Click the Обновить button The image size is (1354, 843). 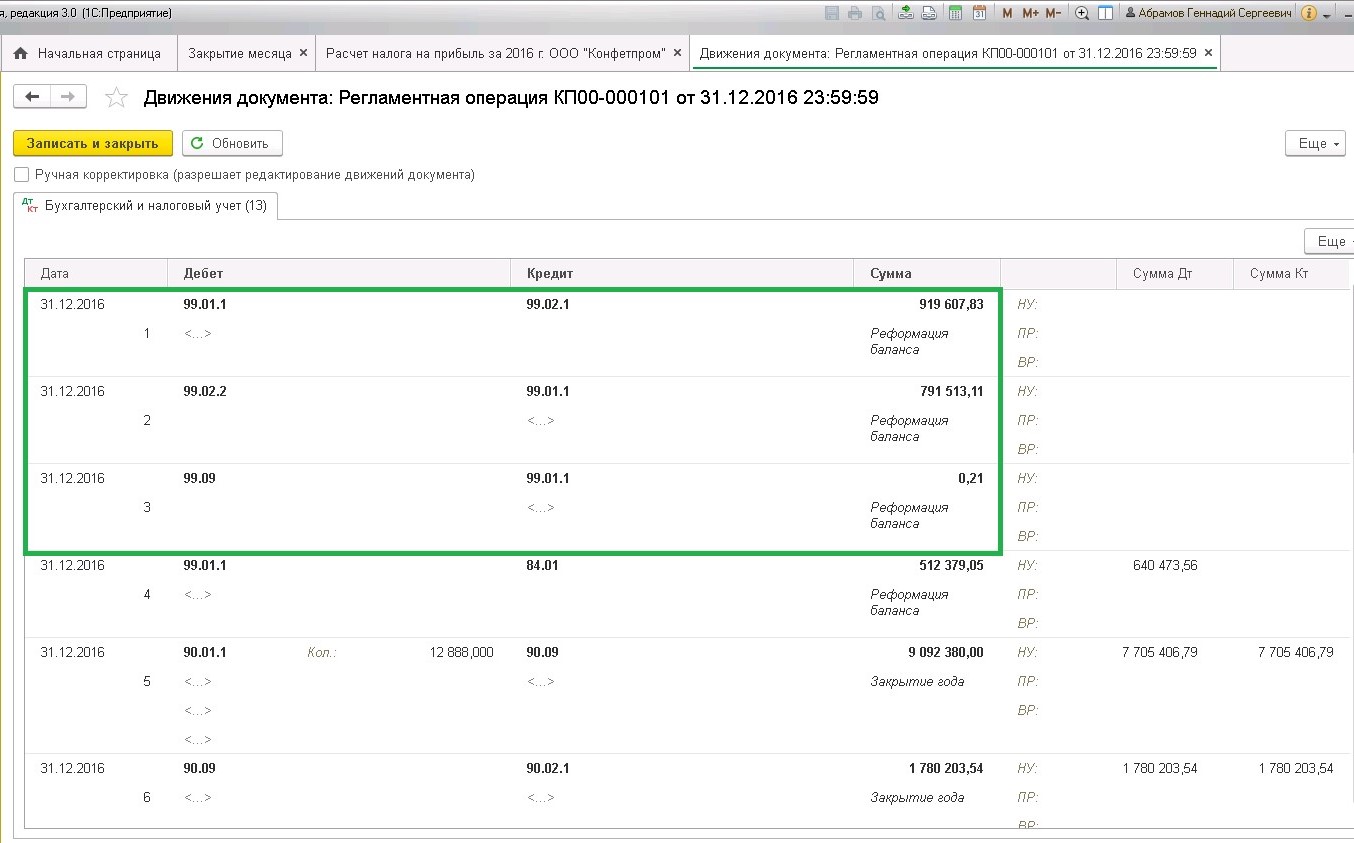232,143
